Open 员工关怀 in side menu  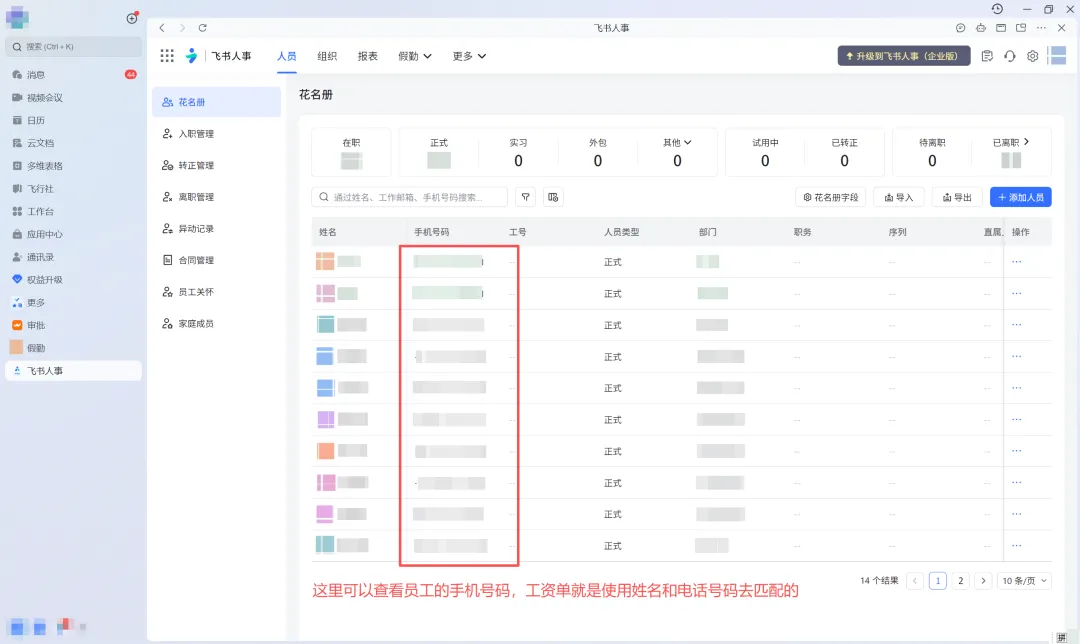[216, 292]
